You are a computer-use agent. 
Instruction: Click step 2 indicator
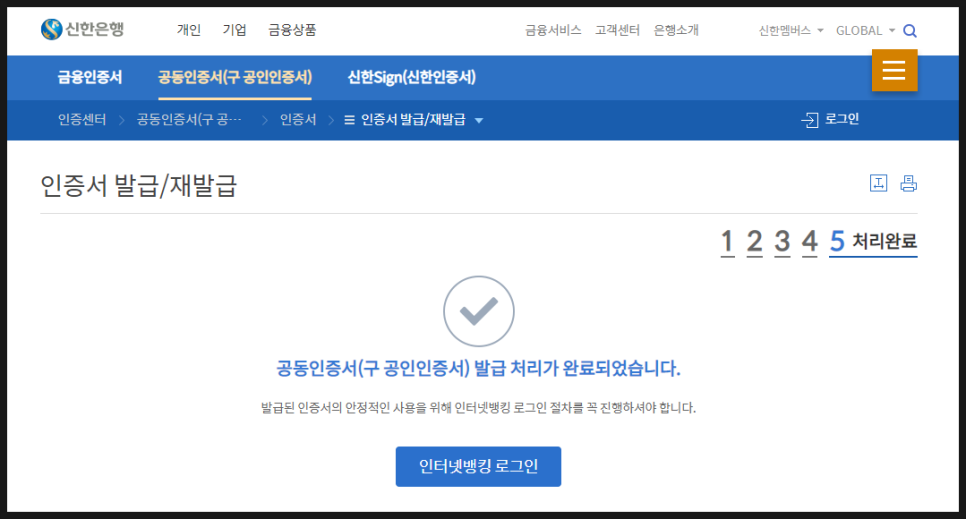pyautogui.click(x=755, y=242)
